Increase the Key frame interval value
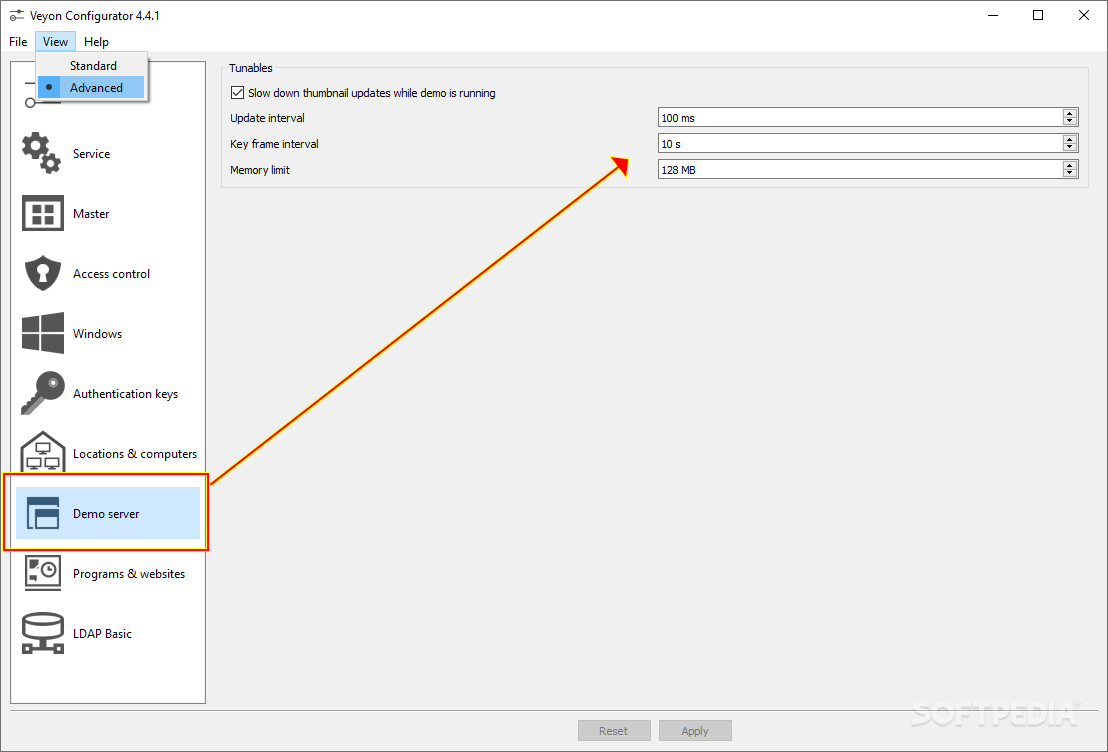Screen dimensions: 1108x752 tap(1070, 139)
